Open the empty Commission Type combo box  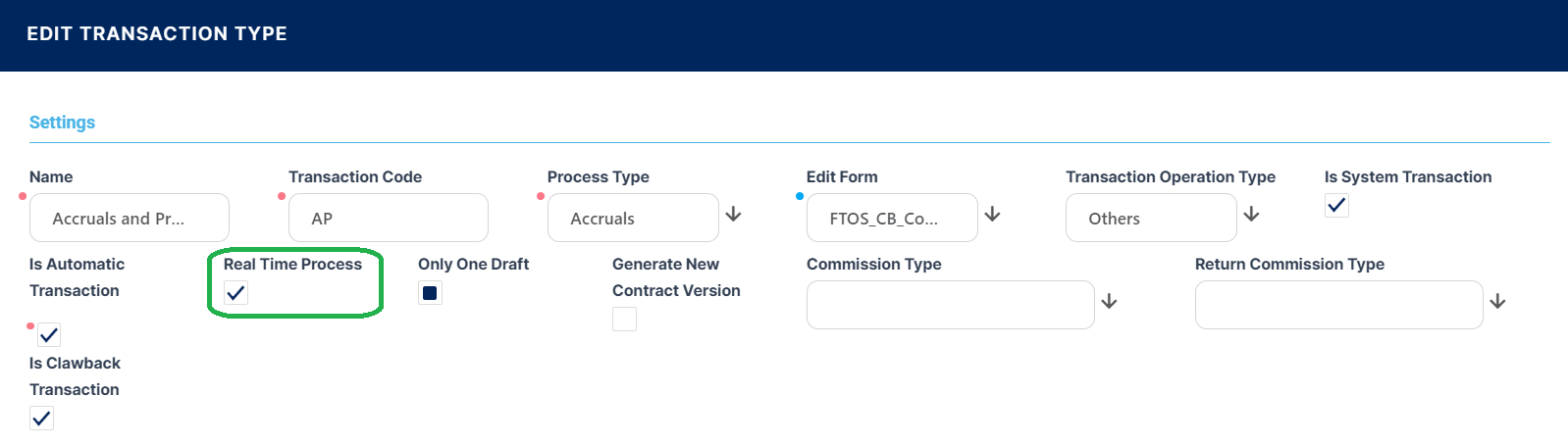950,305
